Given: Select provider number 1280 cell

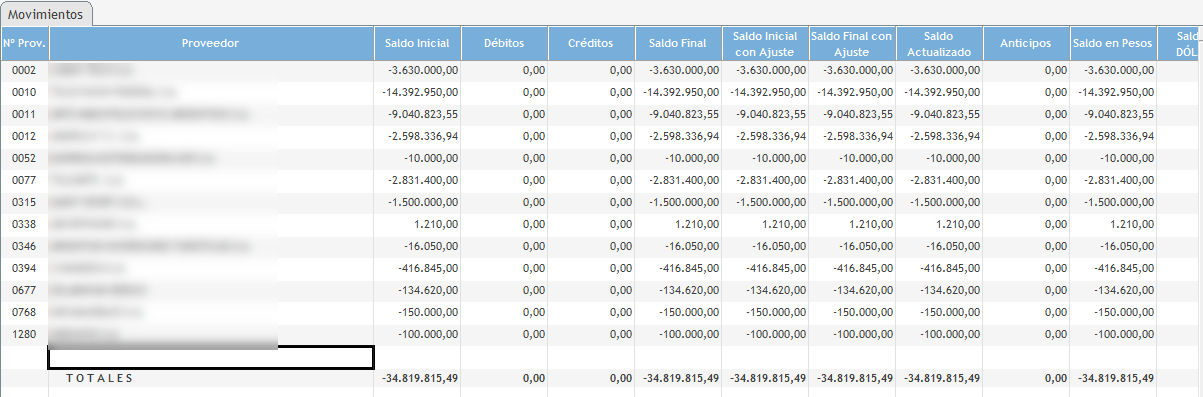Looking at the screenshot, I should pyautogui.click(x=24, y=334).
